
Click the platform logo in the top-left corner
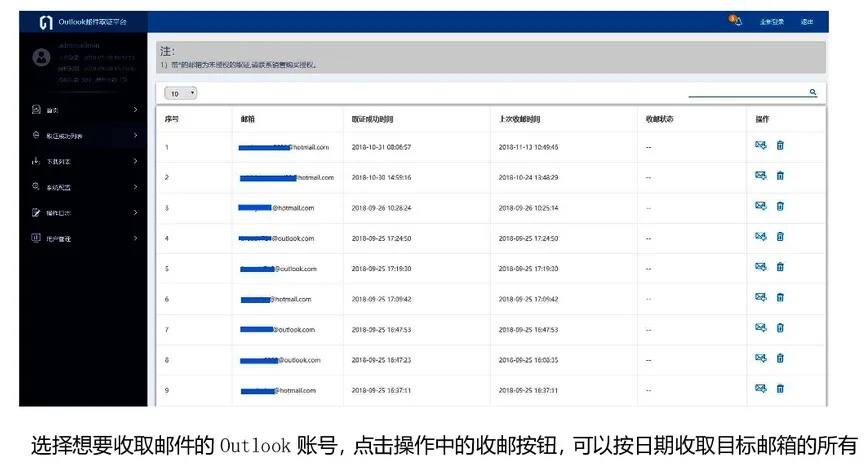pos(45,21)
